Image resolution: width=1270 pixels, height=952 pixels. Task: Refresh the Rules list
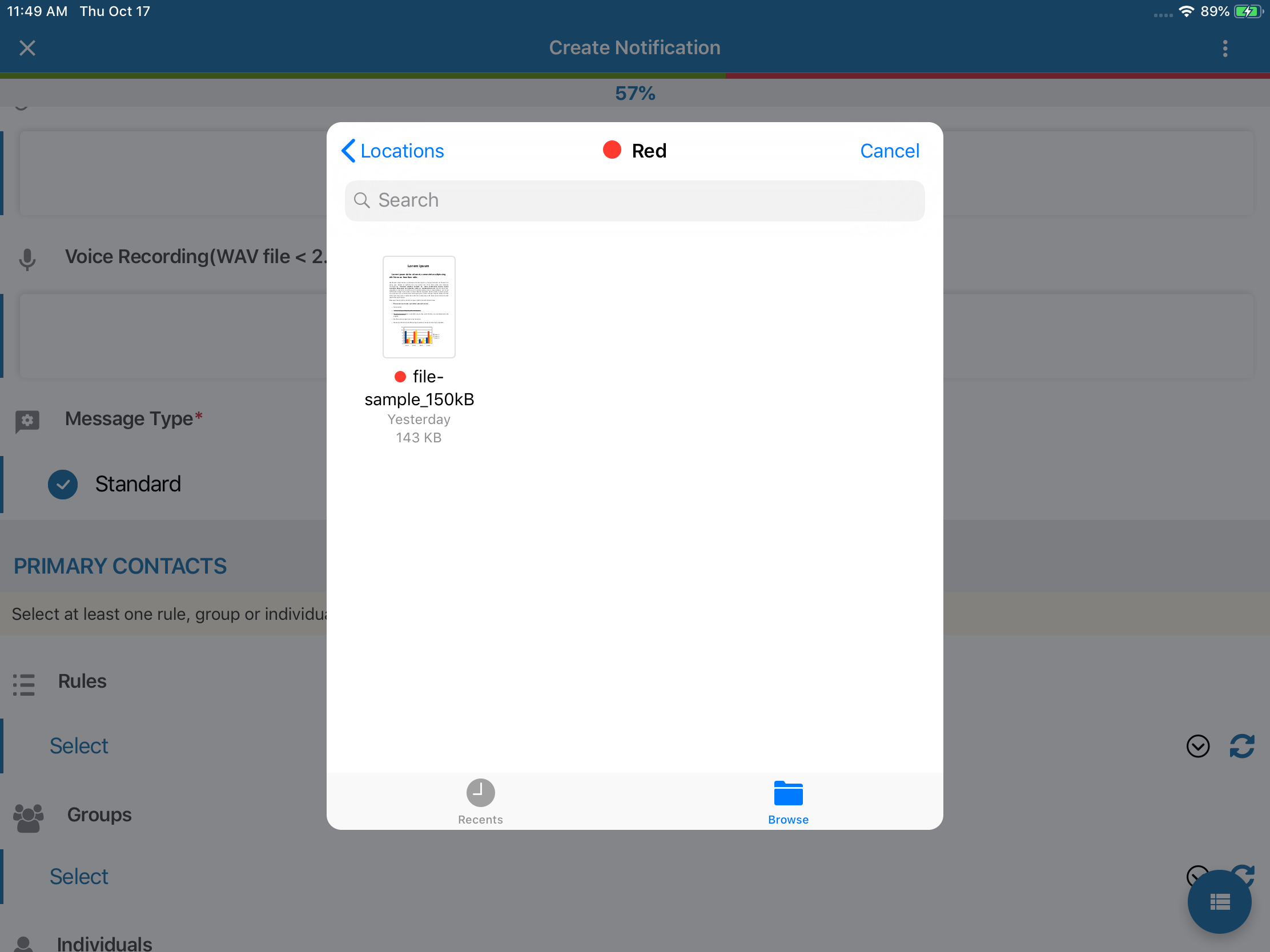(1241, 746)
